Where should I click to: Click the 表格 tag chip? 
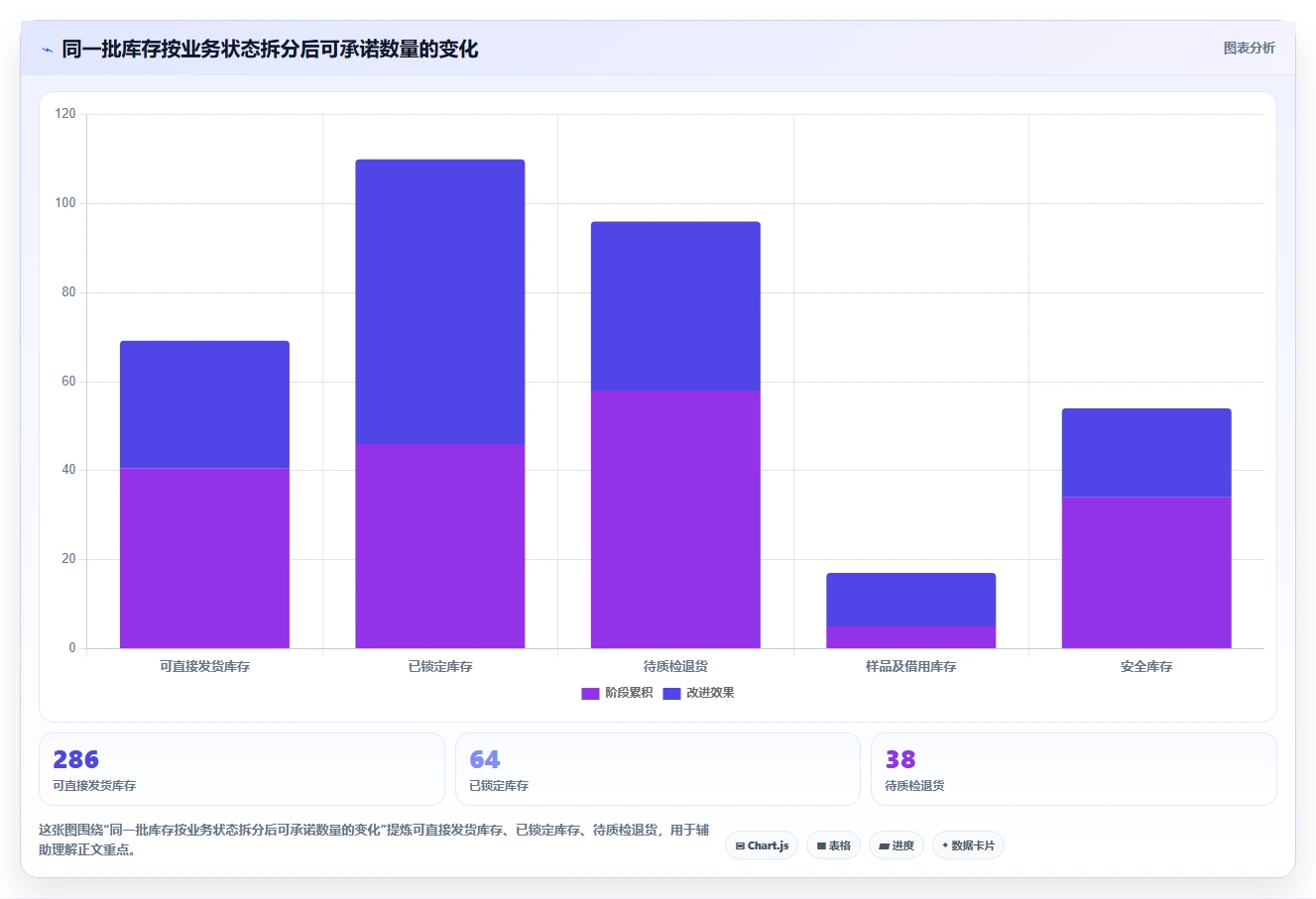pos(833,845)
